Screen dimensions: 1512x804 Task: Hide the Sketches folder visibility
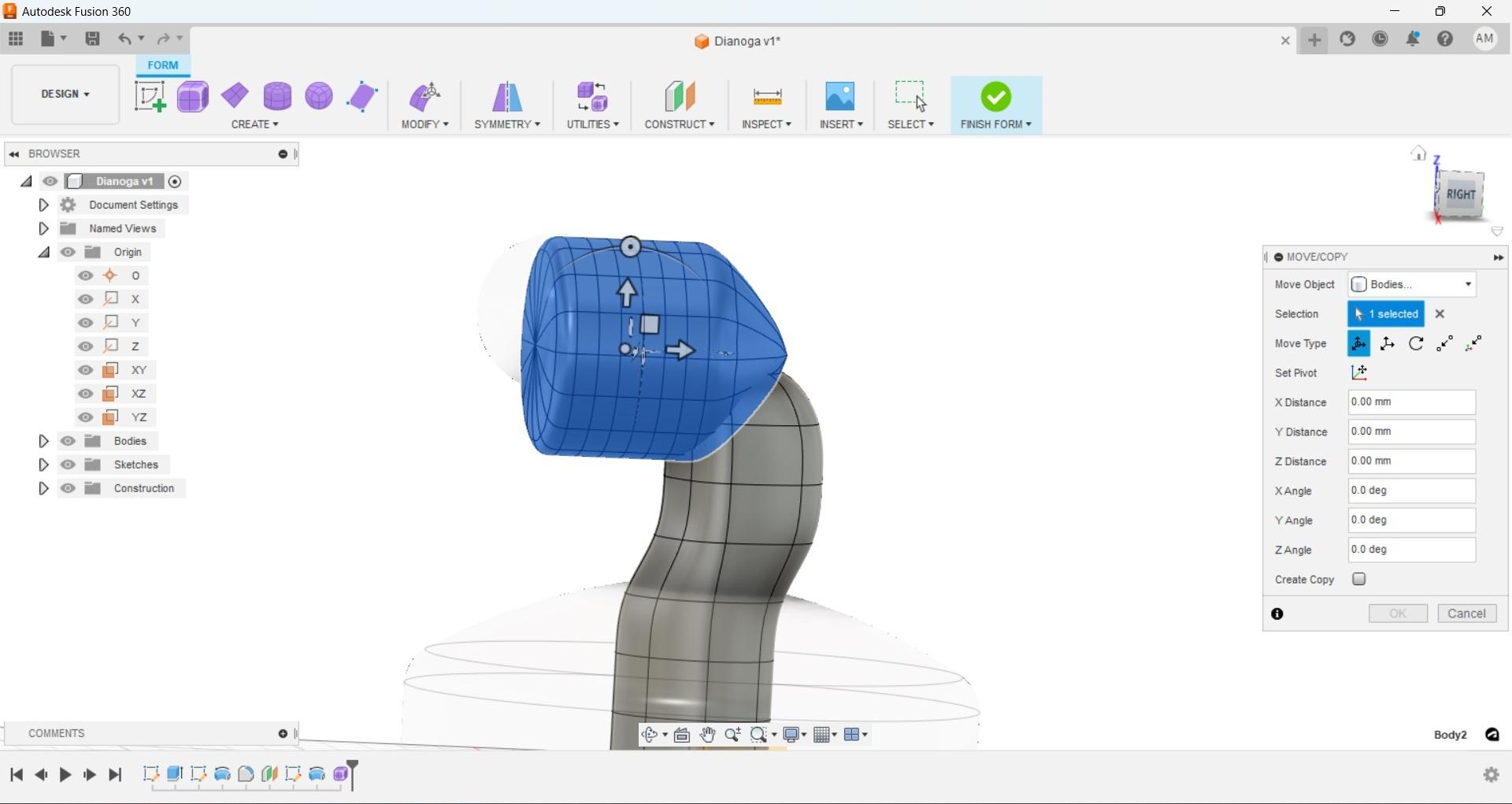[69, 465]
